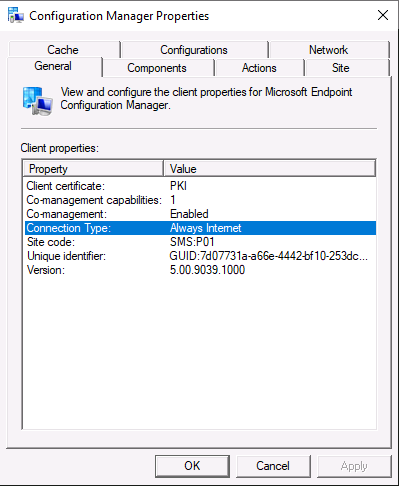399x486 pixels.
Task: Dismiss the dialog with Cancel
Action: (273, 466)
